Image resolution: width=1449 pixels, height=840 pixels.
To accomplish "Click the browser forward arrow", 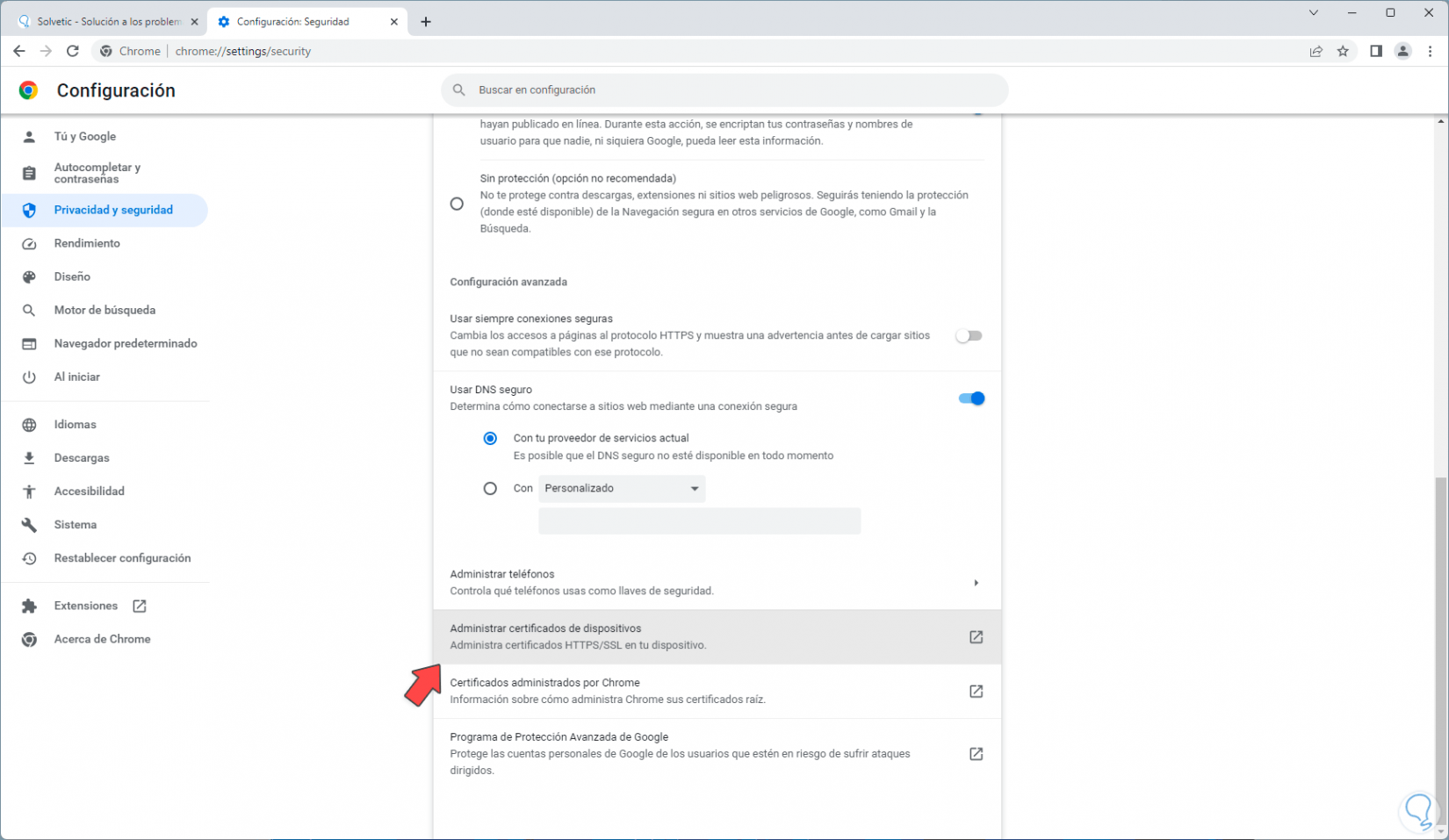I will pyautogui.click(x=46, y=51).
